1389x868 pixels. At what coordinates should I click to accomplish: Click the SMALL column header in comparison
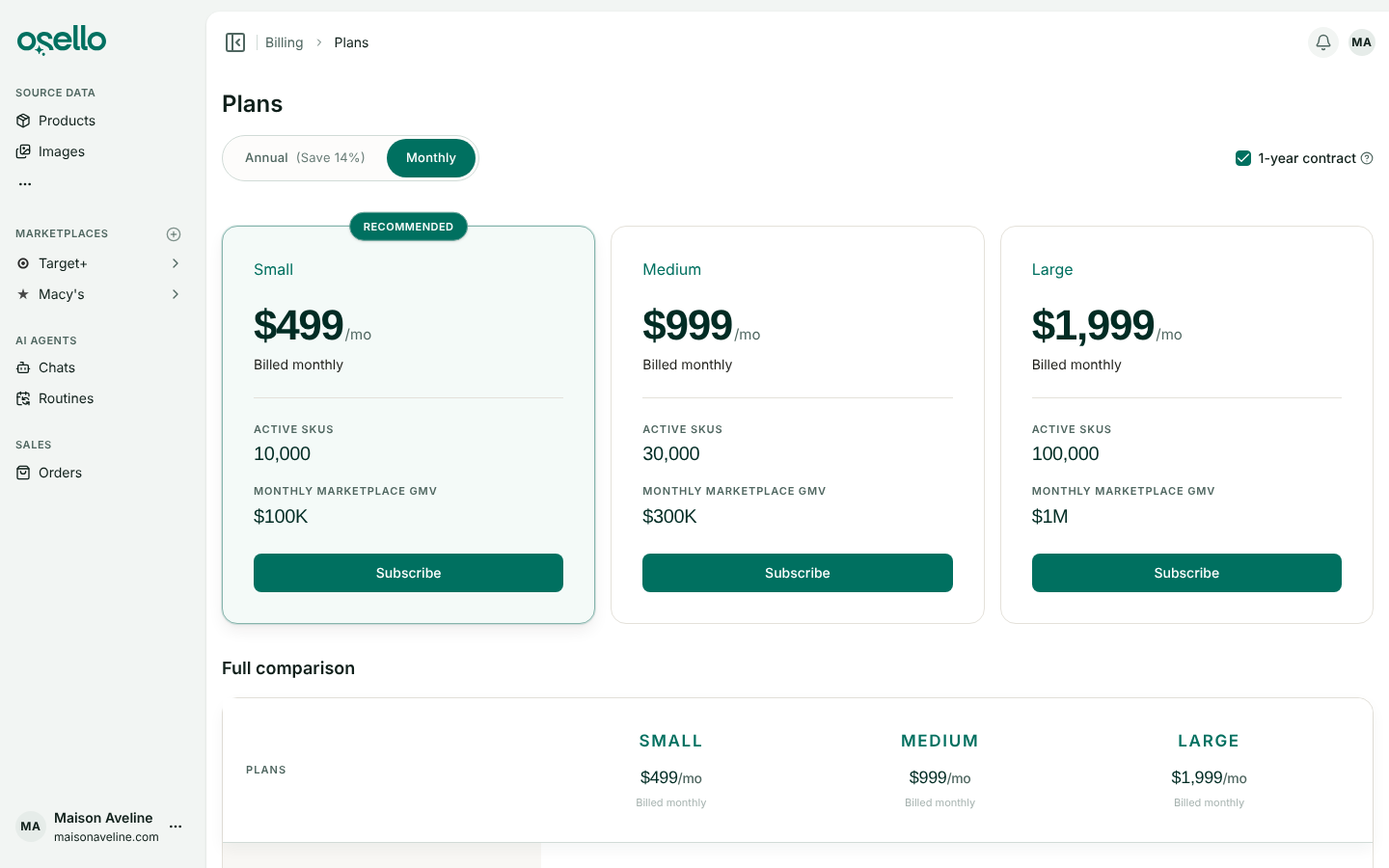671,741
